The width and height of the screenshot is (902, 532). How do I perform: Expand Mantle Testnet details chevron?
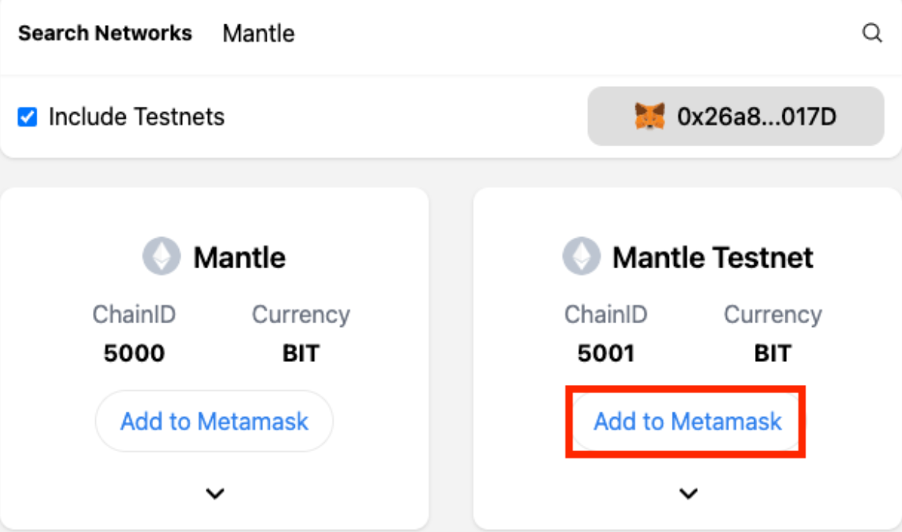[x=689, y=493]
